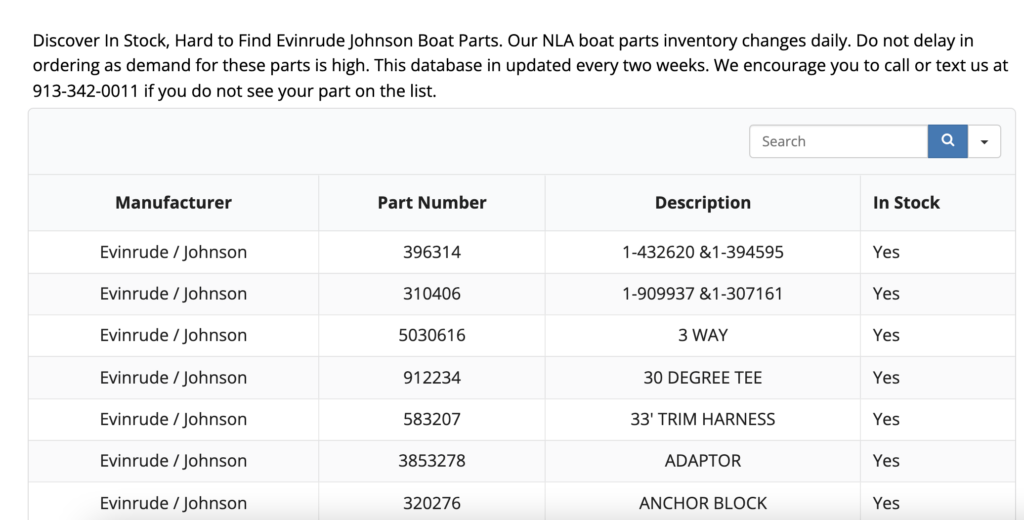Select the 30 DEGREE TEE description
The width and height of the screenshot is (1024, 520).
tap(702, 377)
